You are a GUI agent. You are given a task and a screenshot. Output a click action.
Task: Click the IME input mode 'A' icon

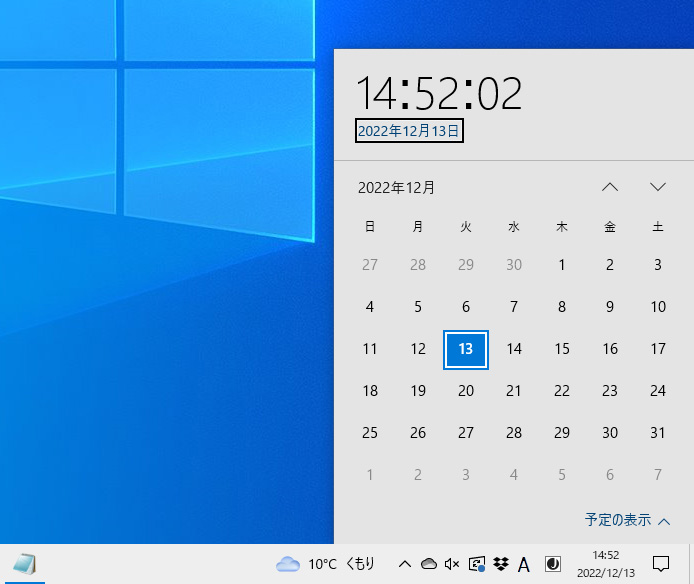pos(524,564)
